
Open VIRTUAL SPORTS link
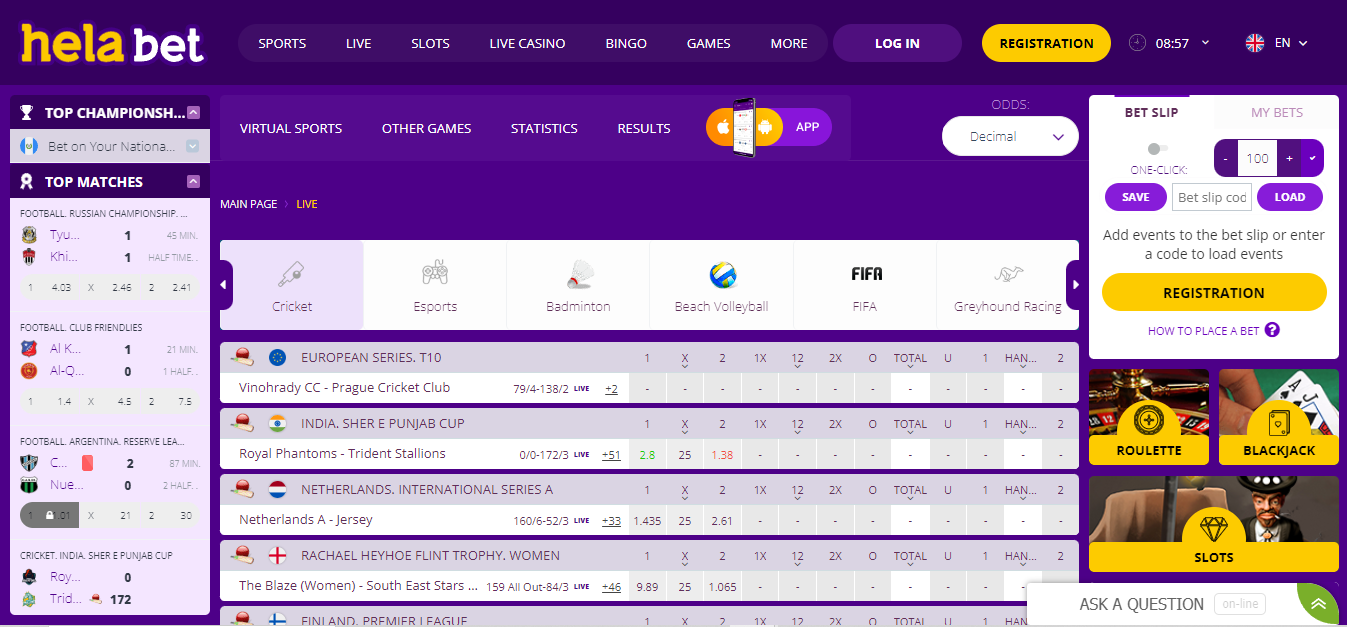[x=291, y=128]
